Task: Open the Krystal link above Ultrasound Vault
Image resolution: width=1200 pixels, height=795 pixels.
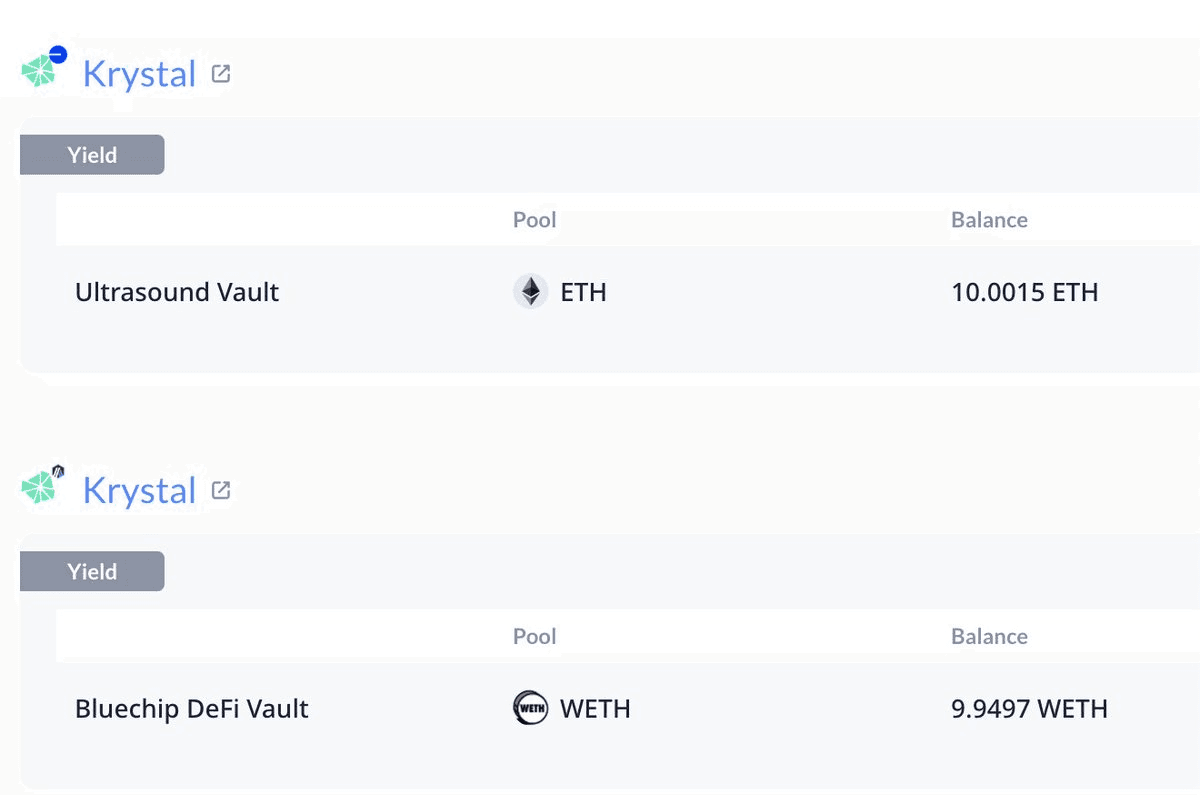Action: (139, 73)
